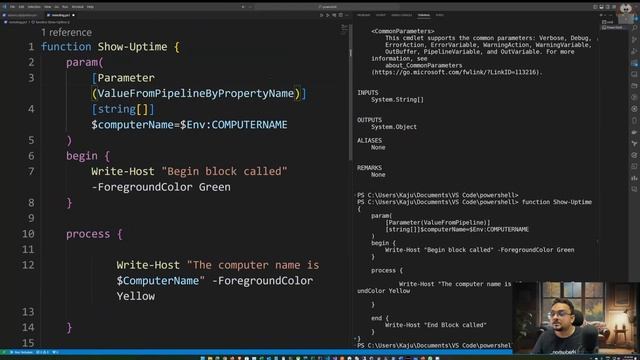
Task: Click 'System.Object' under OUTPUTS in terminal
Action: click(x=394, y=127)
